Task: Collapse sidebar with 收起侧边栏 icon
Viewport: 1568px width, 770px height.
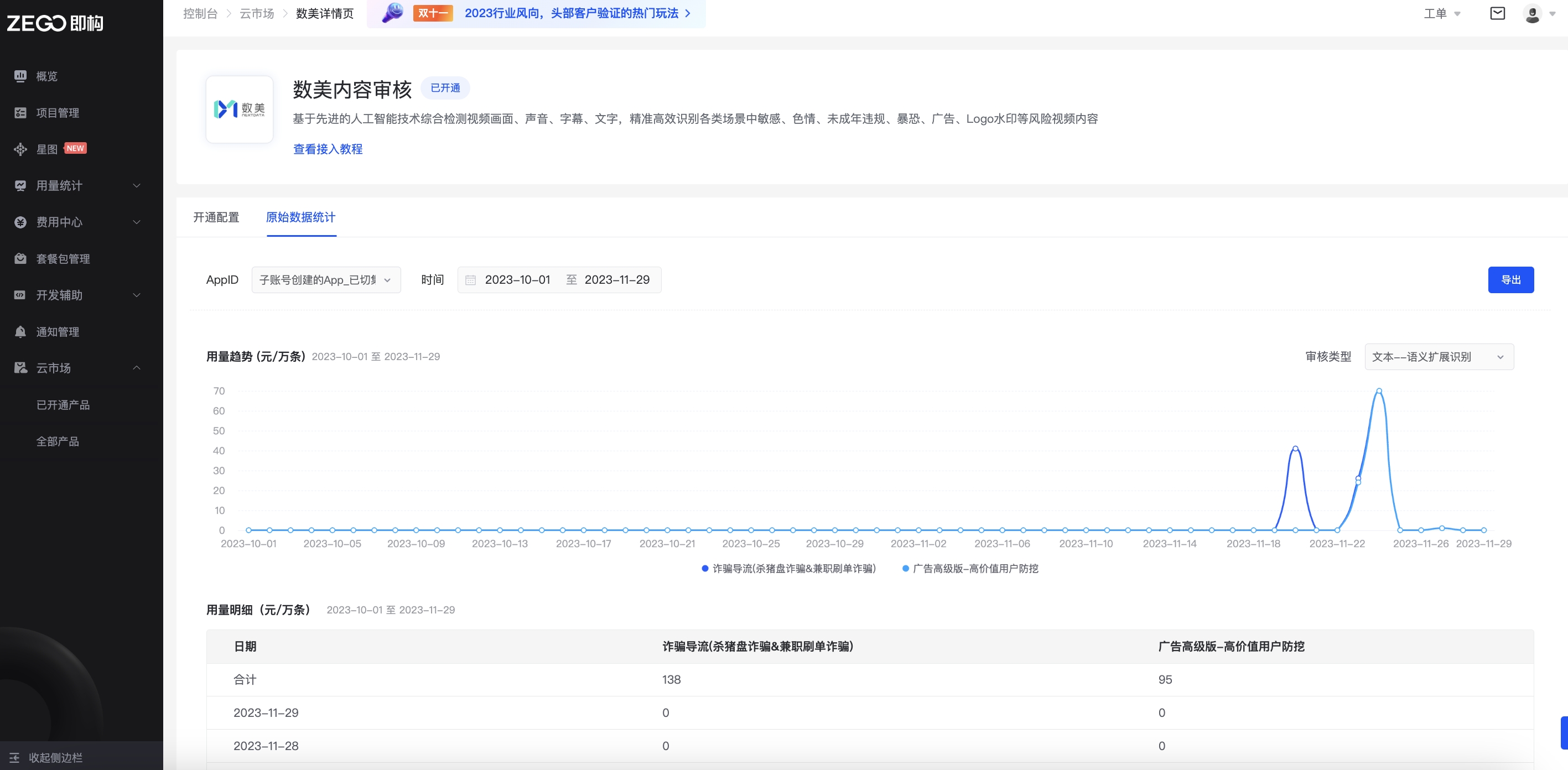Action: point(14,758)
